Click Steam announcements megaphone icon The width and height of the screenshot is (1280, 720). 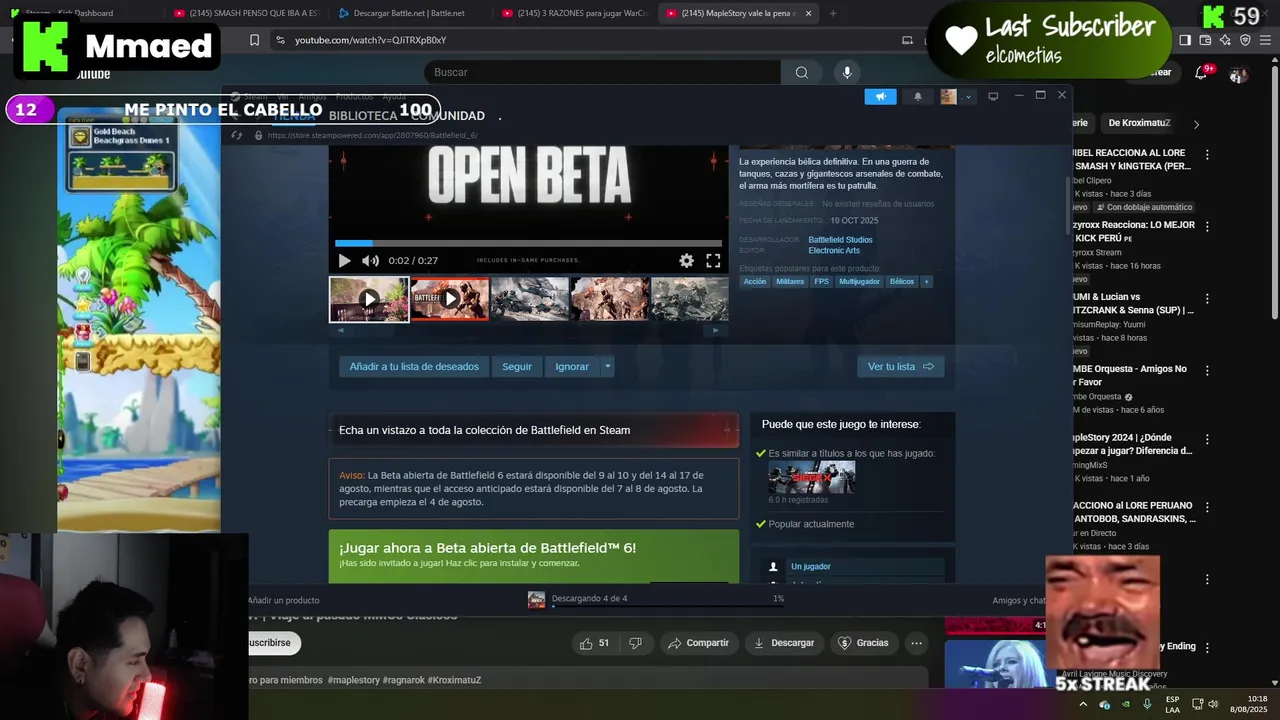880,97
